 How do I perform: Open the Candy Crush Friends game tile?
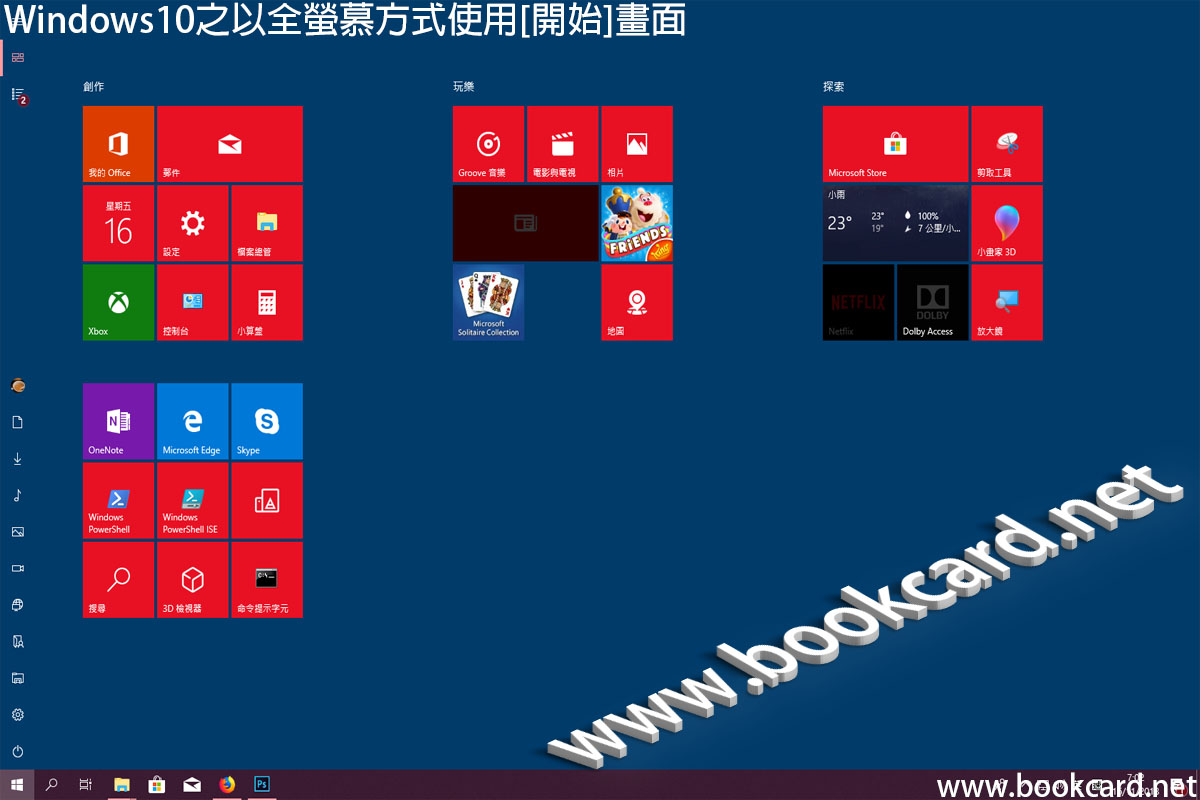(x=637, y=223)
